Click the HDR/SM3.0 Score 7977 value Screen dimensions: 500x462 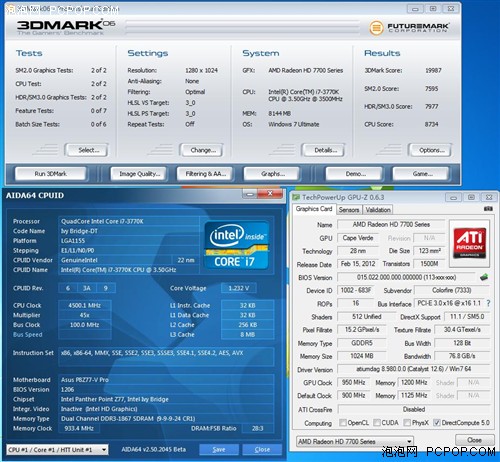pyautogui.click(x=431, y=106)
